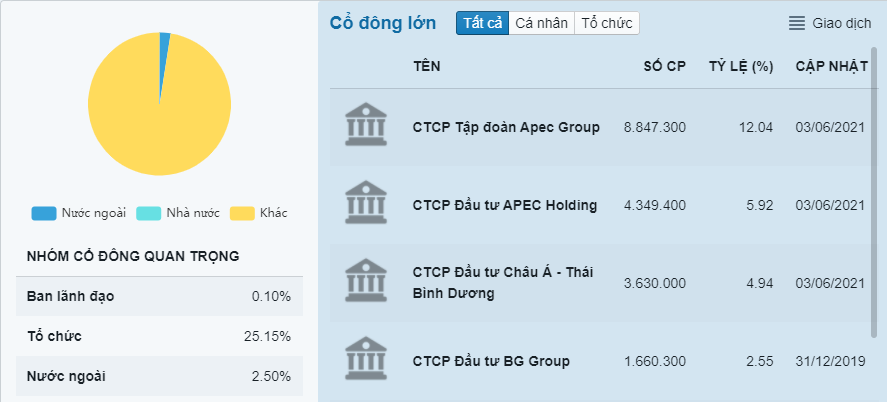Click the institution icon beside CTCP Đầu tư BG Group
Image resolution: width=887 pixels, height=402 pixels.
click(x=365, y=359)
